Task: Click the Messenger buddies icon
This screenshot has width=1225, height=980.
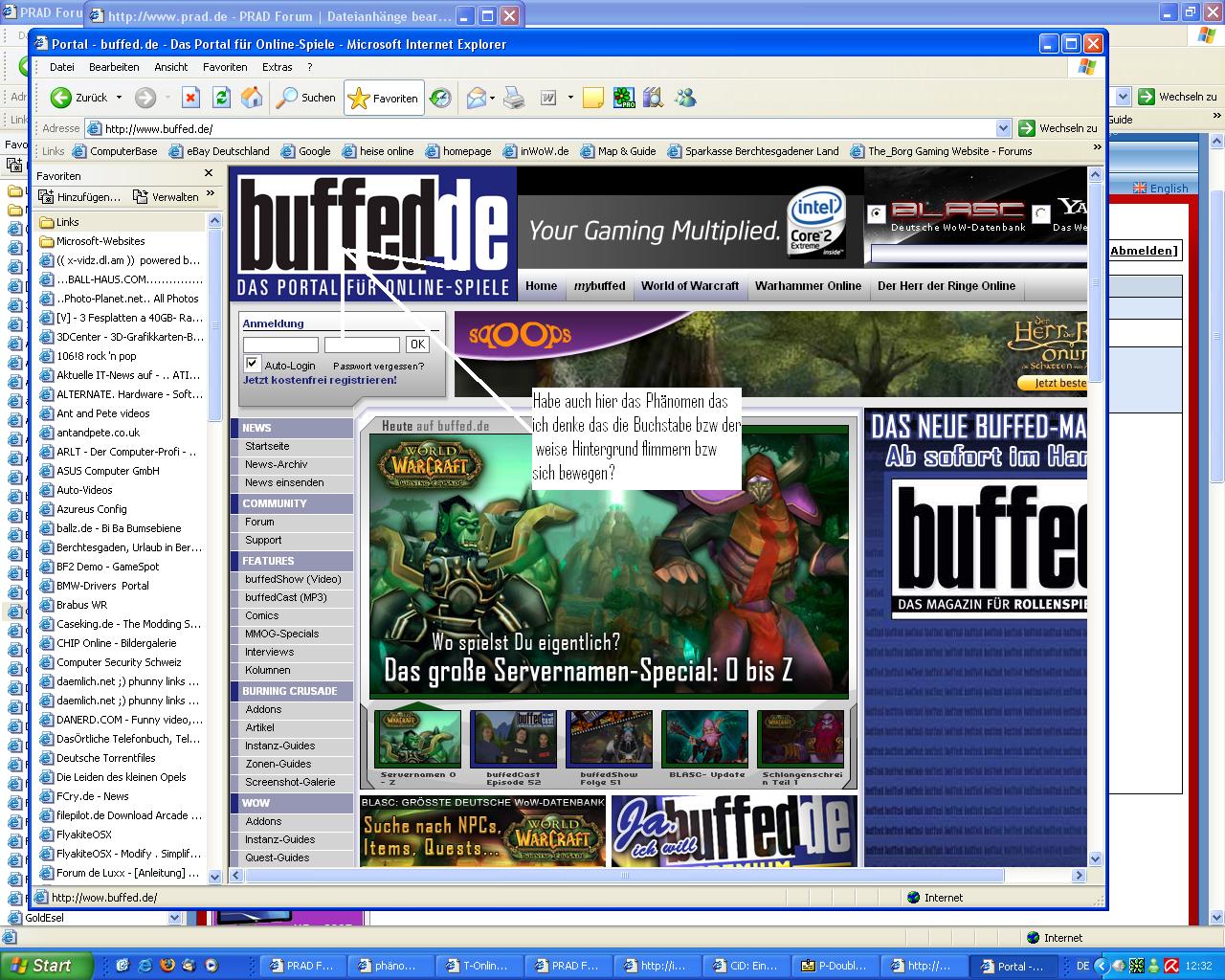Action: pos(685,98)
